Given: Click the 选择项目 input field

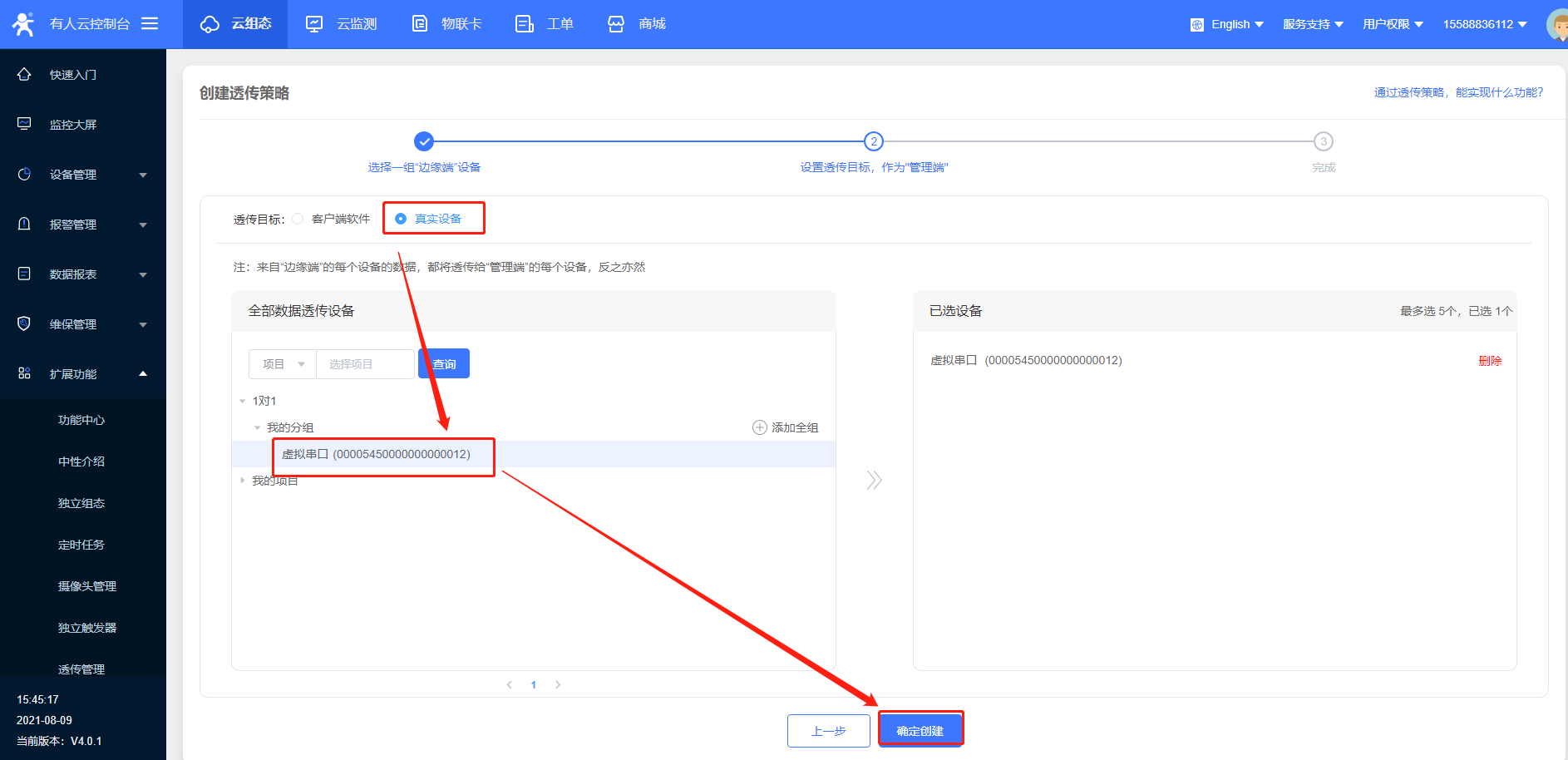Looking at the screenshot, I should pyautogui.click(x=365, y=364).
